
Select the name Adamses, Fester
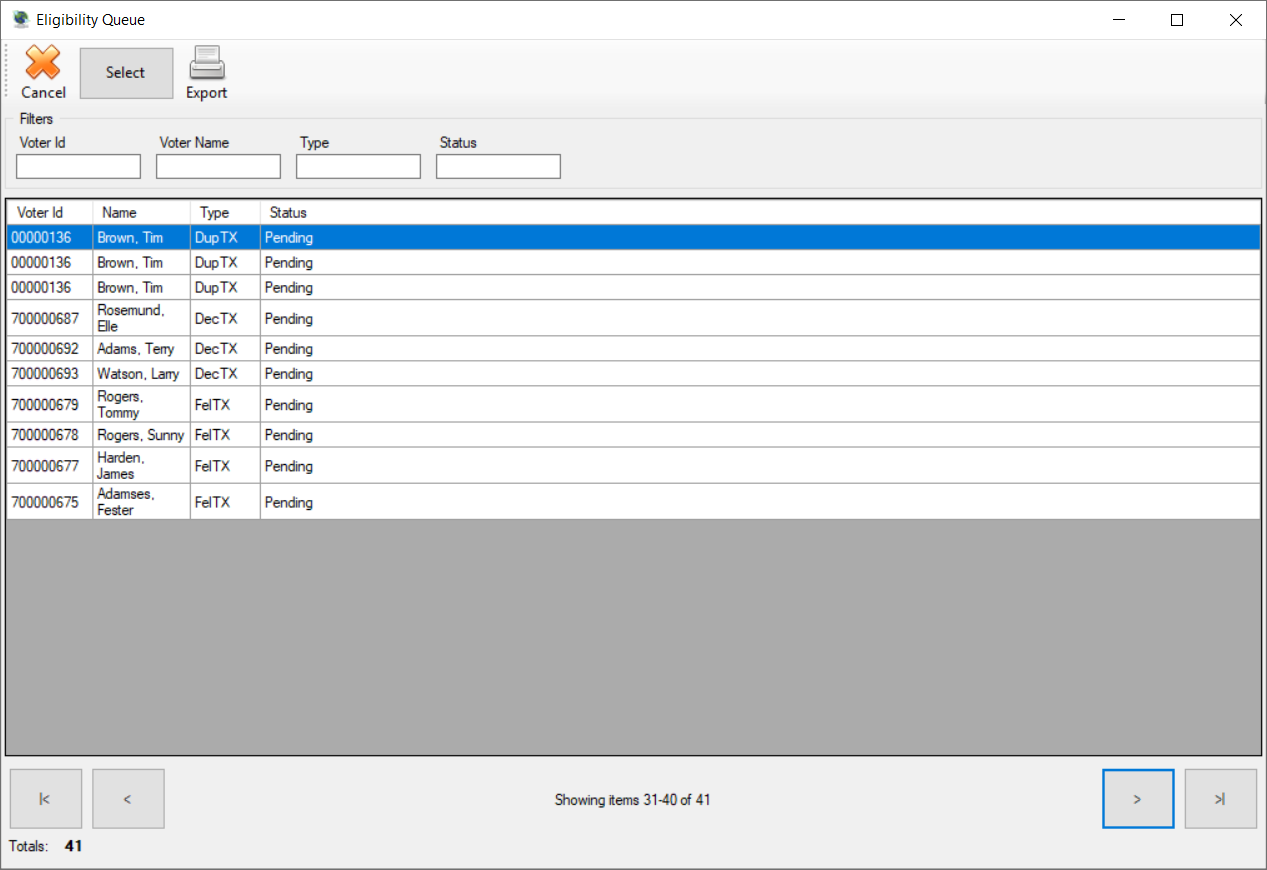click(142, 502)
